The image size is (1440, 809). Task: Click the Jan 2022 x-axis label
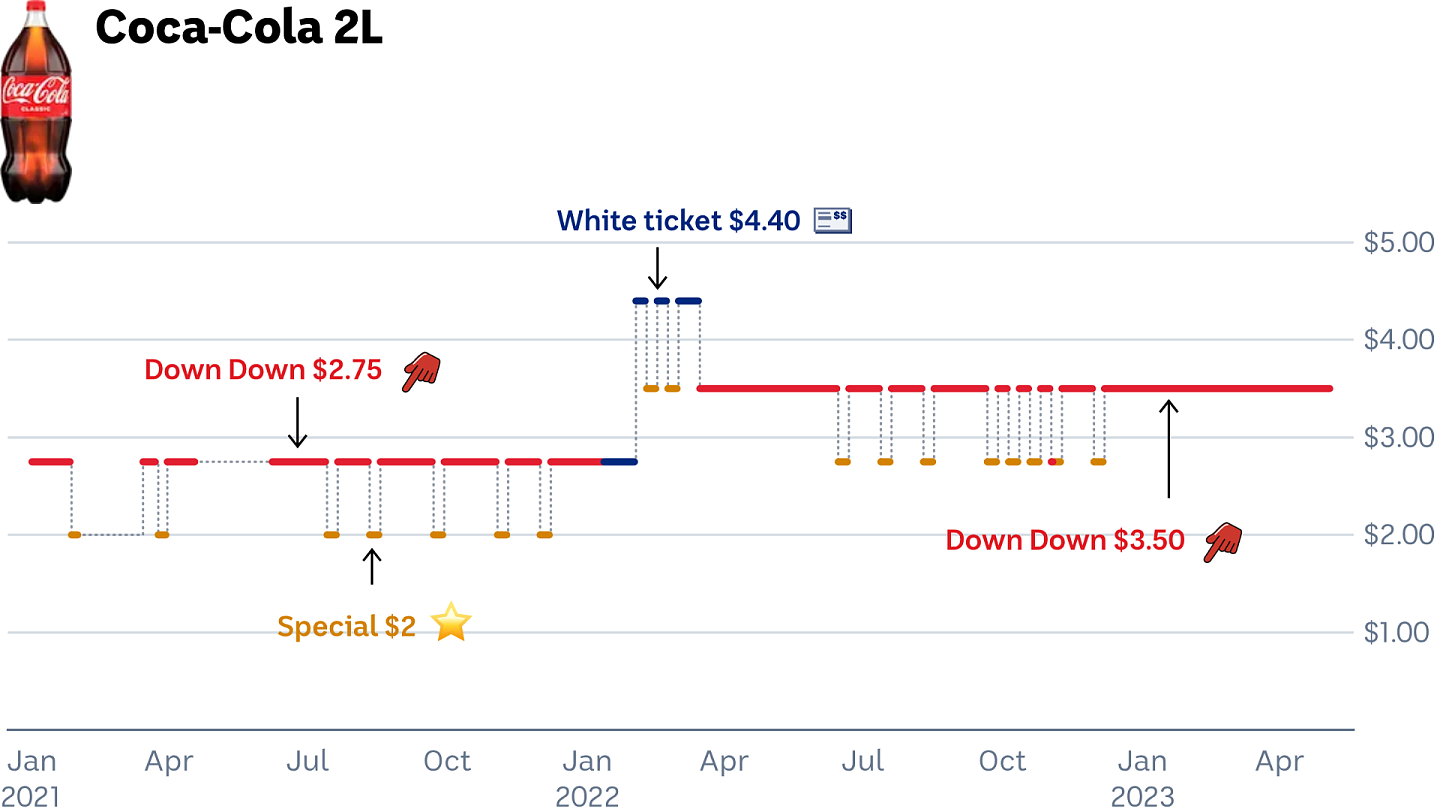tap(587, 779)
